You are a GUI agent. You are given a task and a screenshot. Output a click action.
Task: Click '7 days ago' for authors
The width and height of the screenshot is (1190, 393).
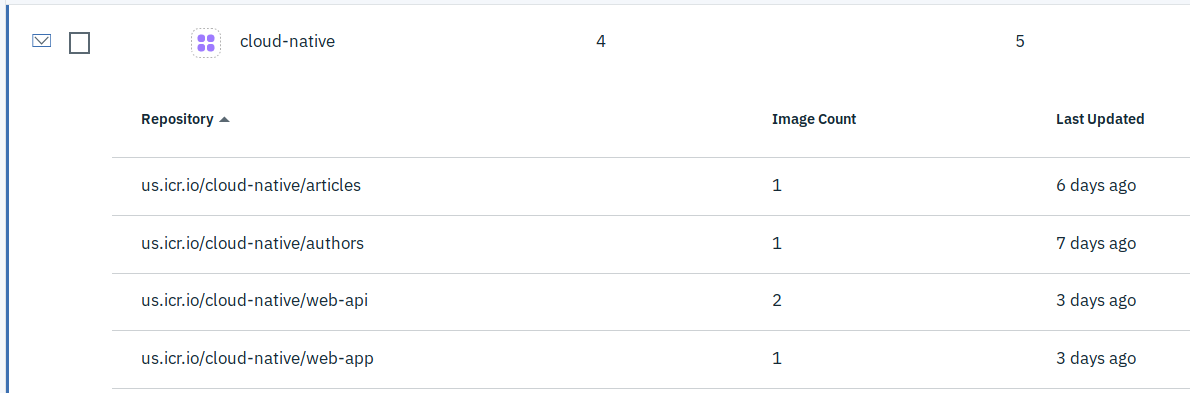click(1096, 243)
